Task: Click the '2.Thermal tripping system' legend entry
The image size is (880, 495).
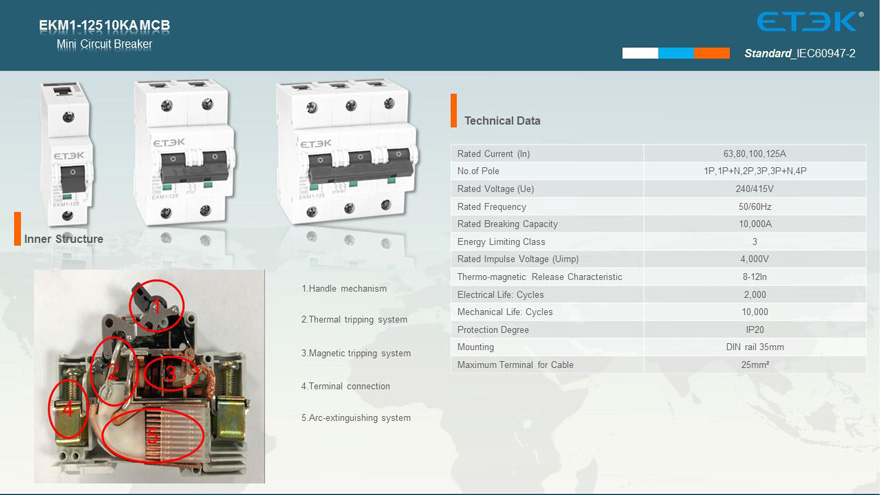Action: coord(354,319)
